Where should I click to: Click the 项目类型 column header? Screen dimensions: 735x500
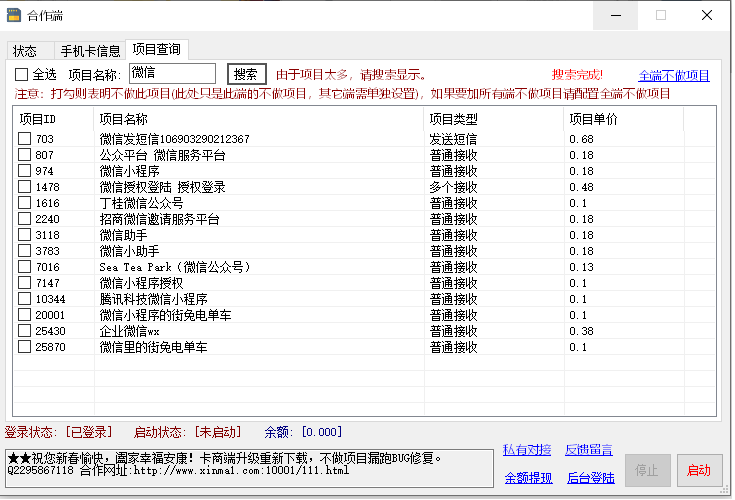click(494, 119)
